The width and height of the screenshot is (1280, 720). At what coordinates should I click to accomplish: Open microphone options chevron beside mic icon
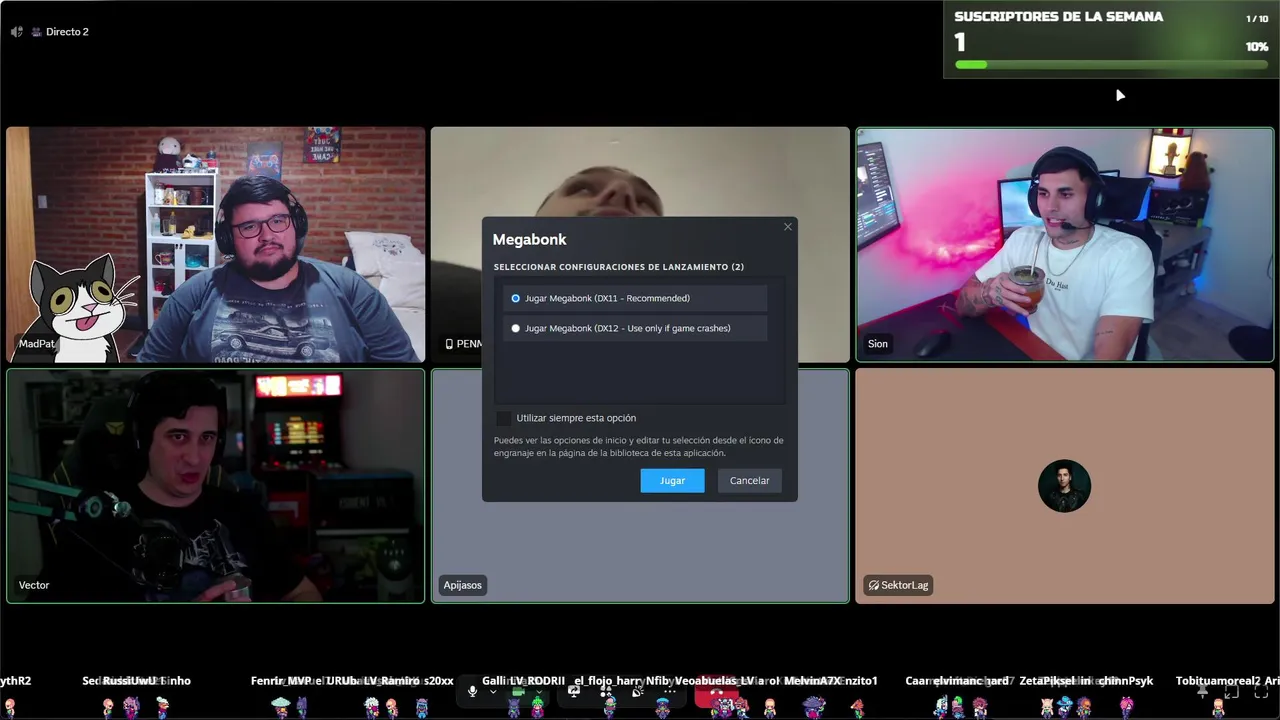(493, 691)
